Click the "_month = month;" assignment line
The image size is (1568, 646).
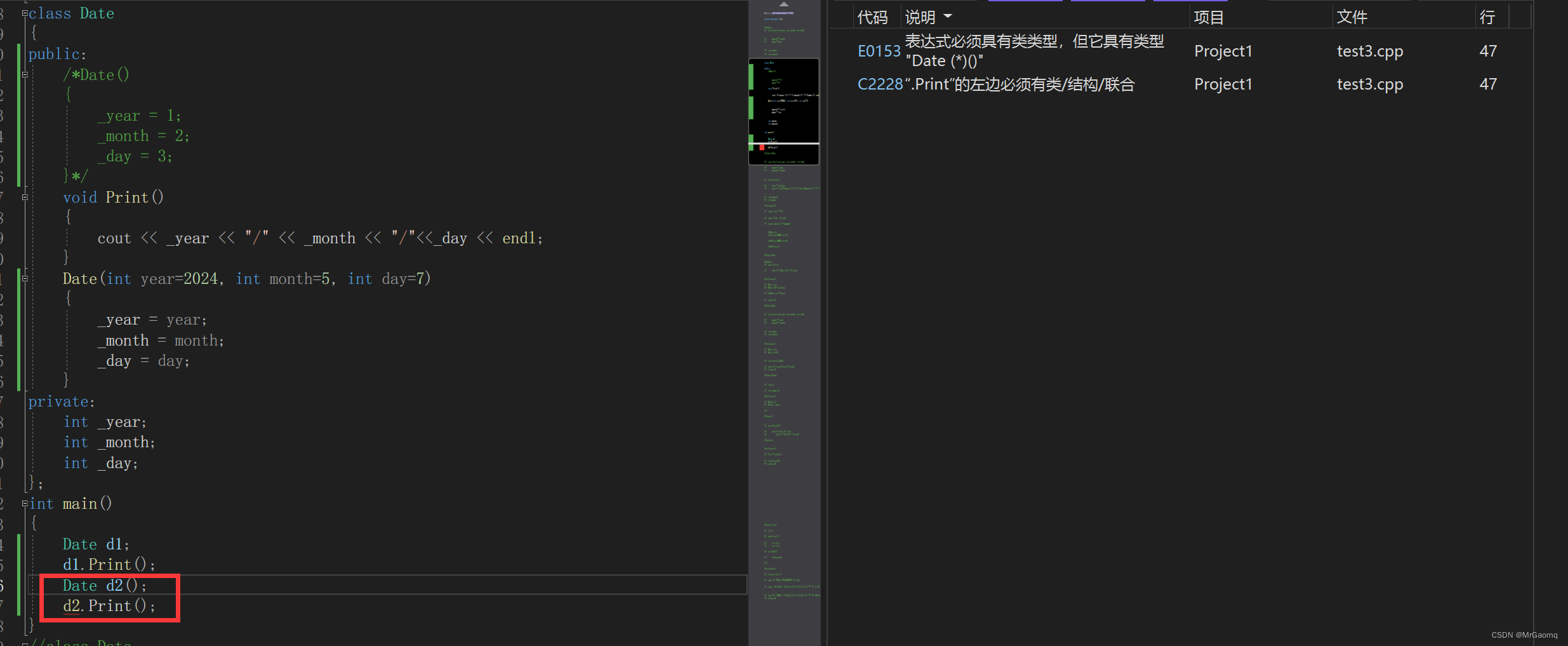[x=161, y=340]
